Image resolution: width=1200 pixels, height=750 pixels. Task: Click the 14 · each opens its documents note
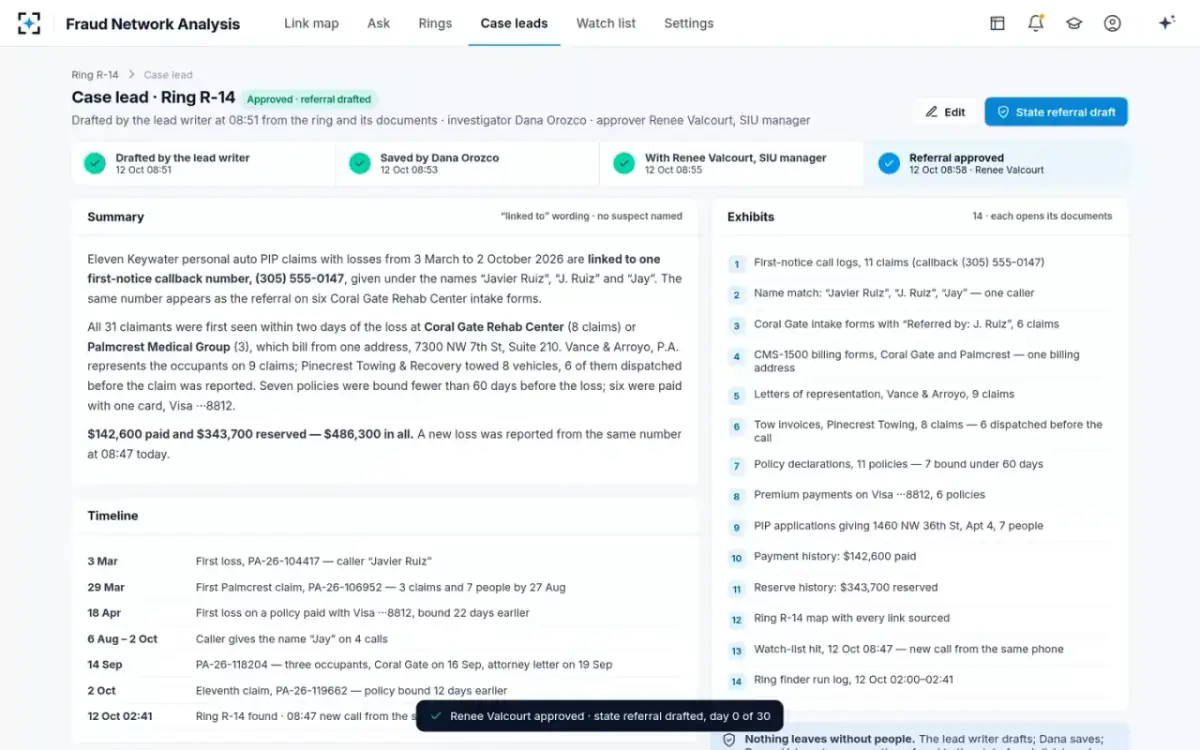[1042, 216]
